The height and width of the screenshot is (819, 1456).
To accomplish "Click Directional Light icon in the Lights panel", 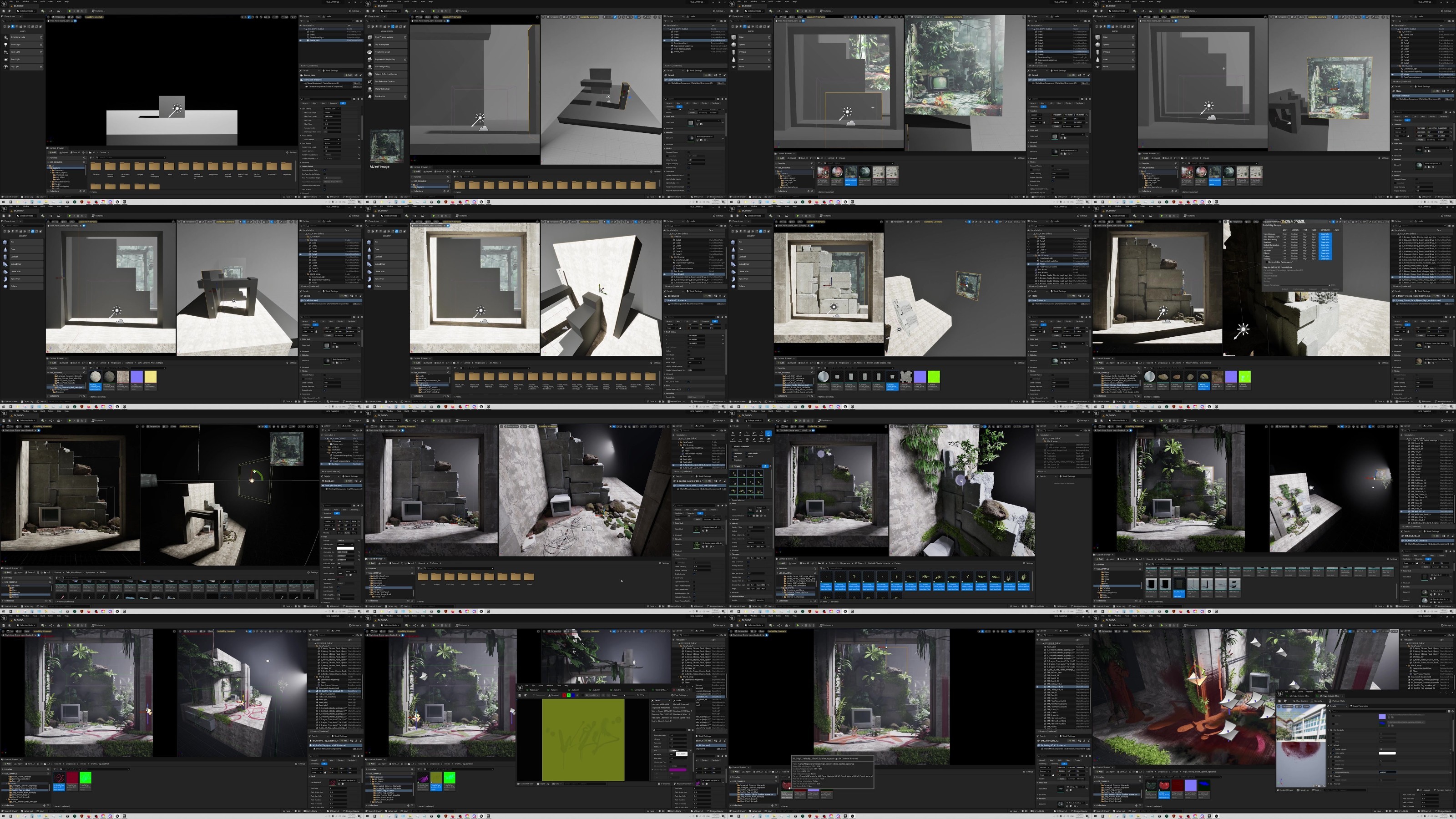I will (5, 37).
